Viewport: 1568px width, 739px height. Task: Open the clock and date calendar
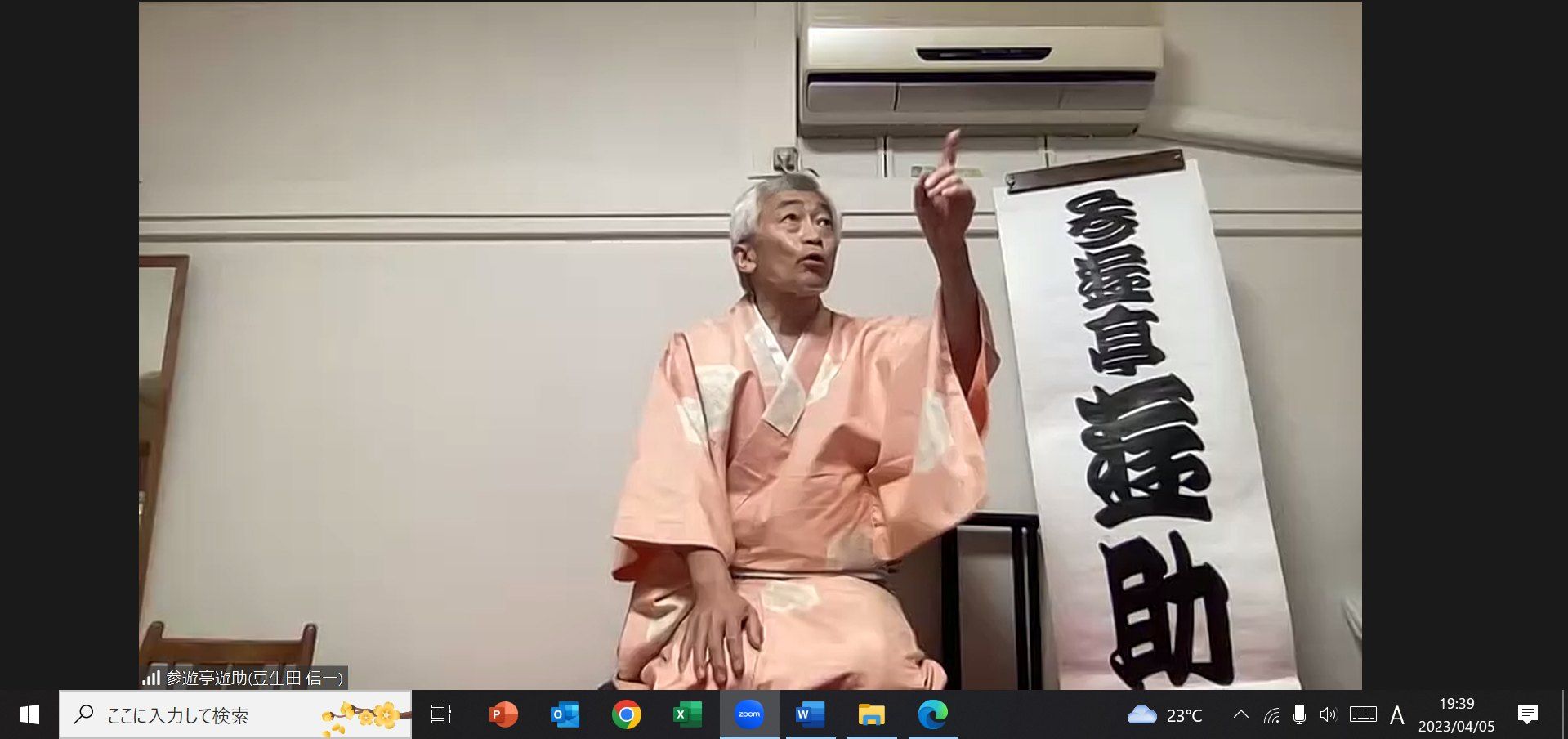[1456, 715]
